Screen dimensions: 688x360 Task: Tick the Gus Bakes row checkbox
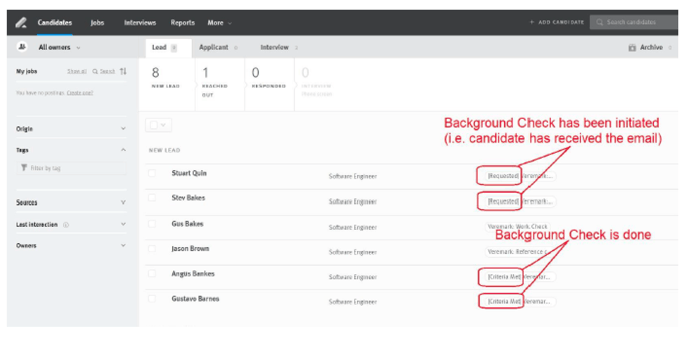coord(152,223)
